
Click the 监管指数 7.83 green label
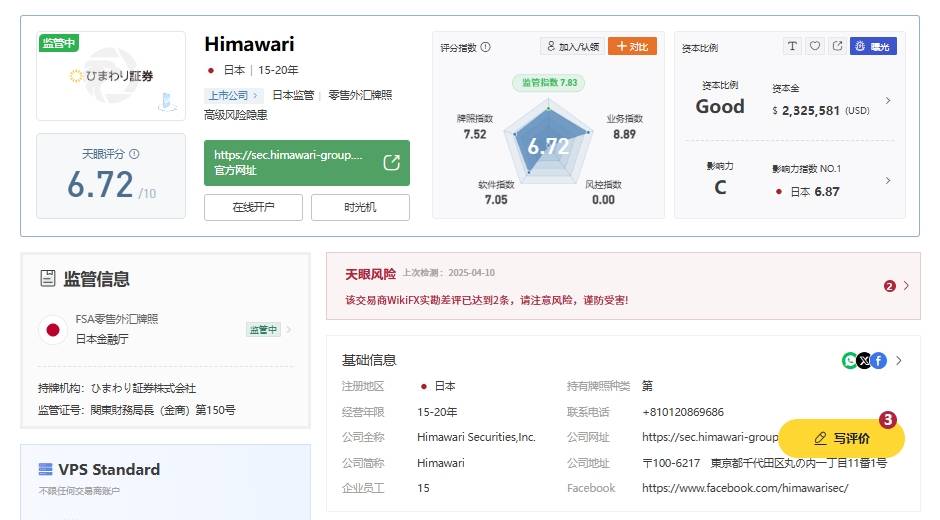[x=549, y=83]
